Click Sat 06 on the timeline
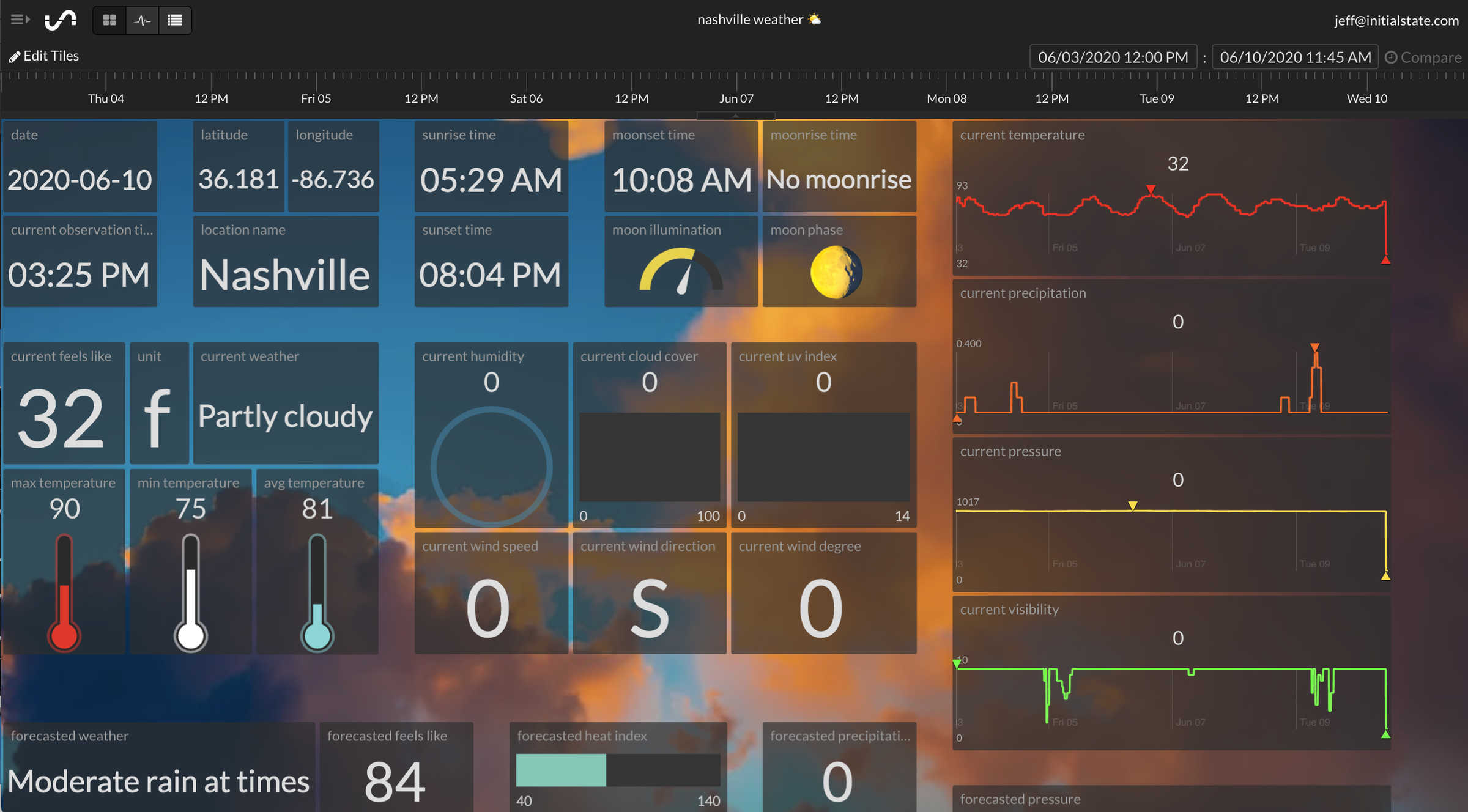The height and width of the screenshot is (812, 1468). [x=526, y=98]
